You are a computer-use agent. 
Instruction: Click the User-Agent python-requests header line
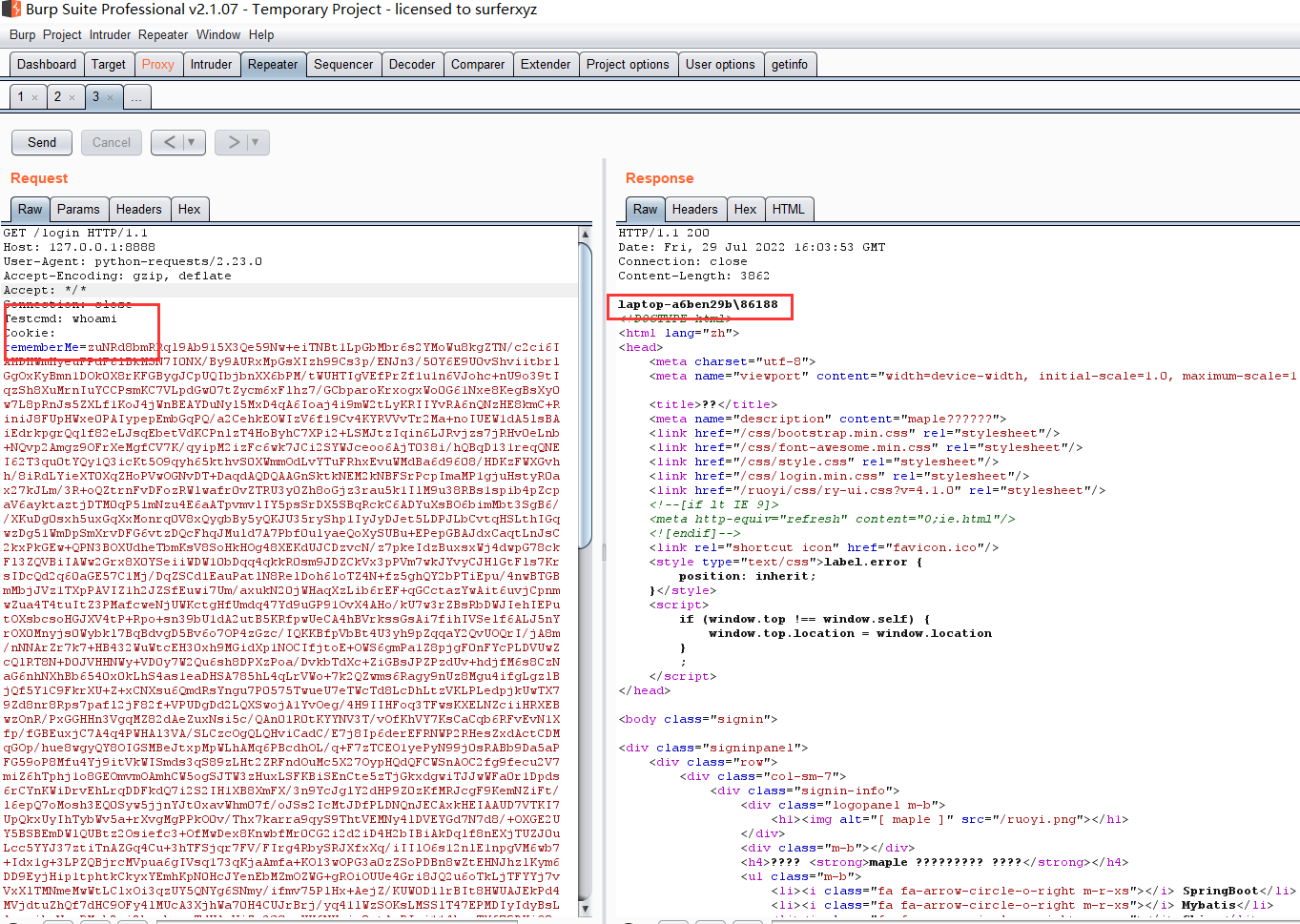click(133, 261)
